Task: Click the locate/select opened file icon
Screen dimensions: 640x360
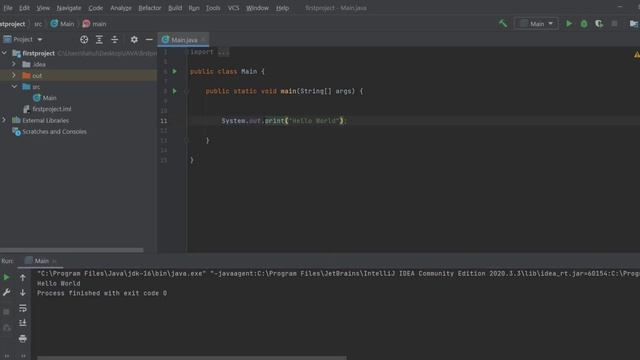Action: pos(84,40)
